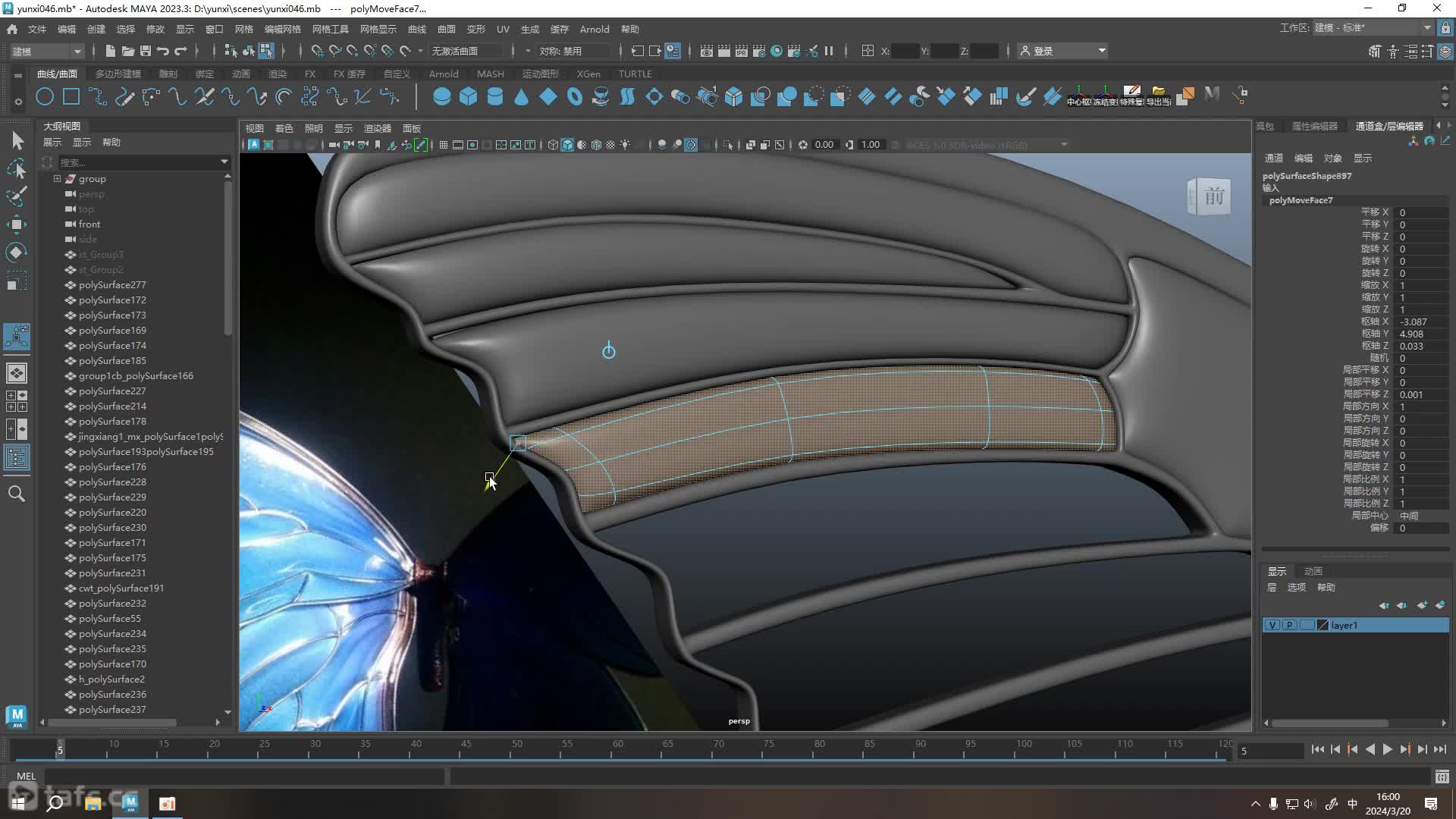Expand the group node in outliner
Image resolution: width=1456 pixels, height=819 pixels.
(x=57, y=179)
